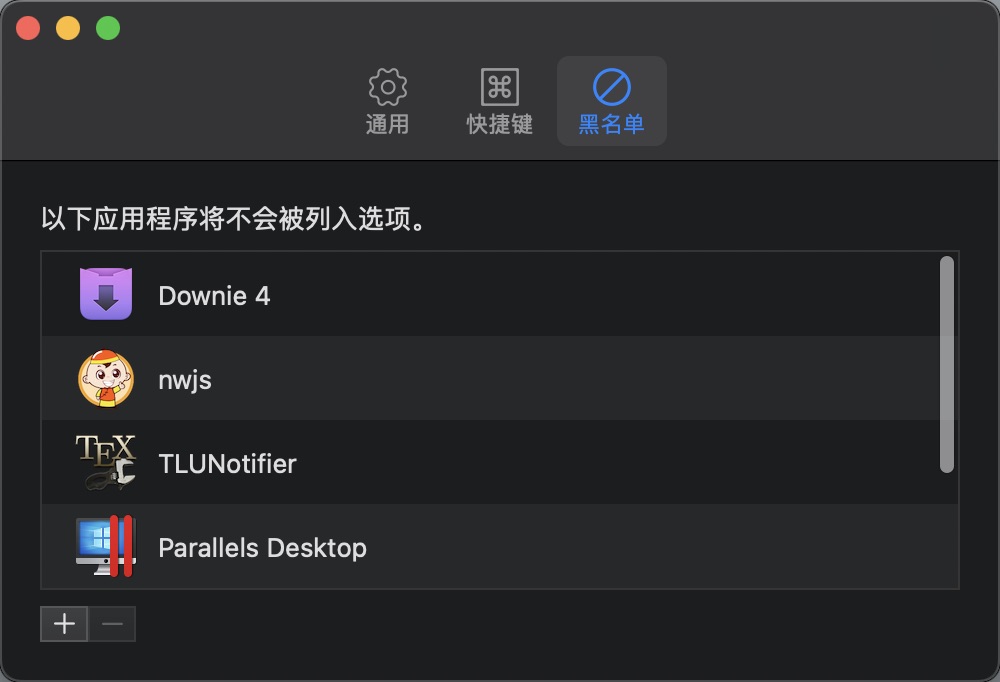
Task: Close the preferences window with red button
Action: point(28,28)
